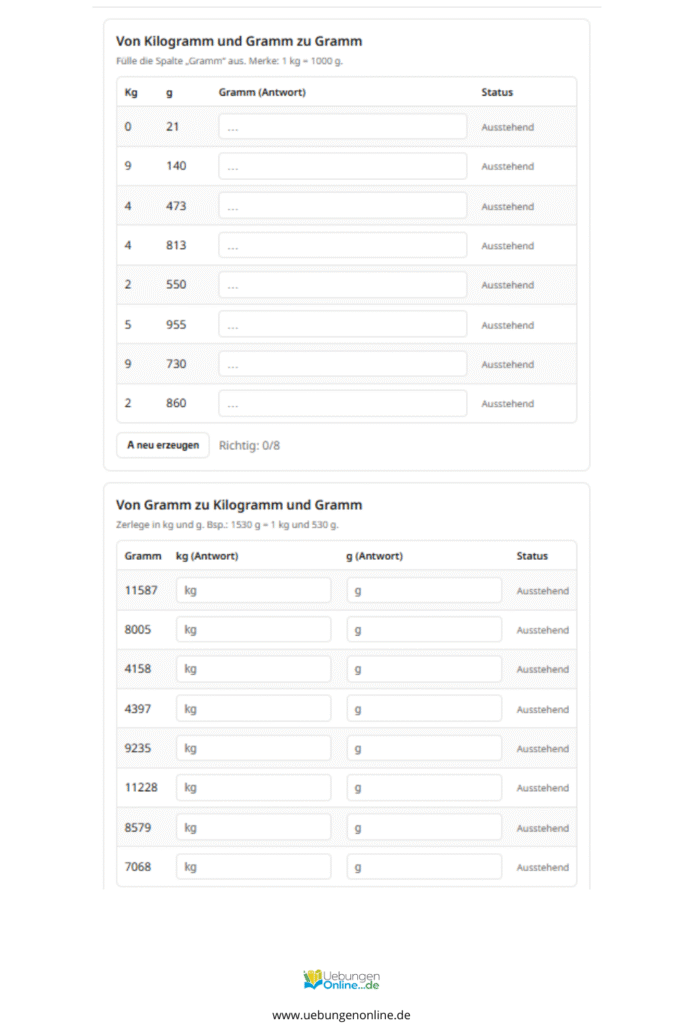Screen dimensions: 683x1024
Task: Click the Gramm answer field for 9 kg 730 g
Action: [x=342, y=364]
